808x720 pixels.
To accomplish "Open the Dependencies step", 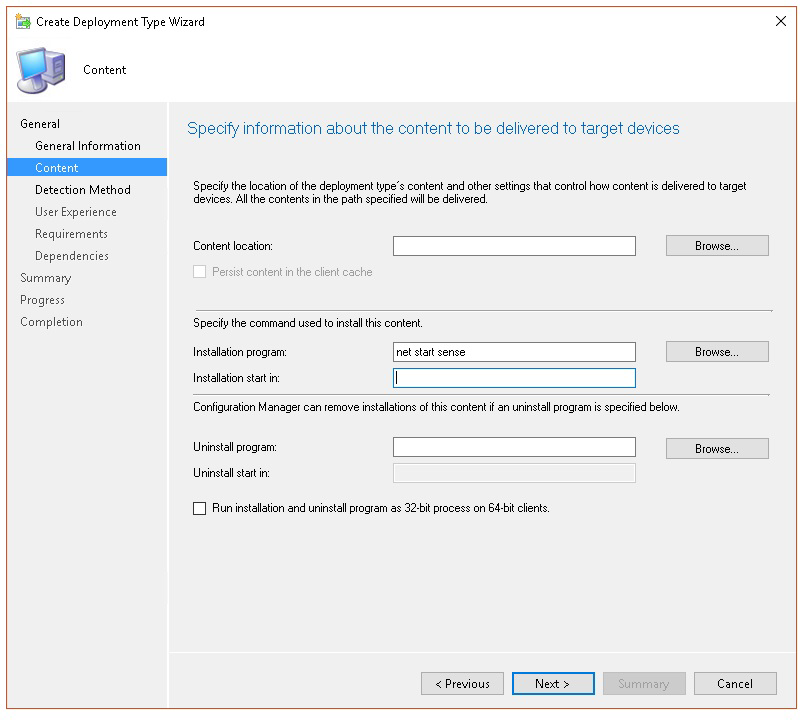I will (x=72, y=256).
